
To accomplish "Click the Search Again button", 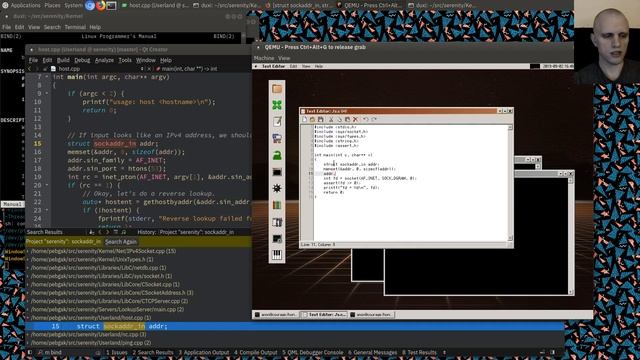I will tap(121, 242).
